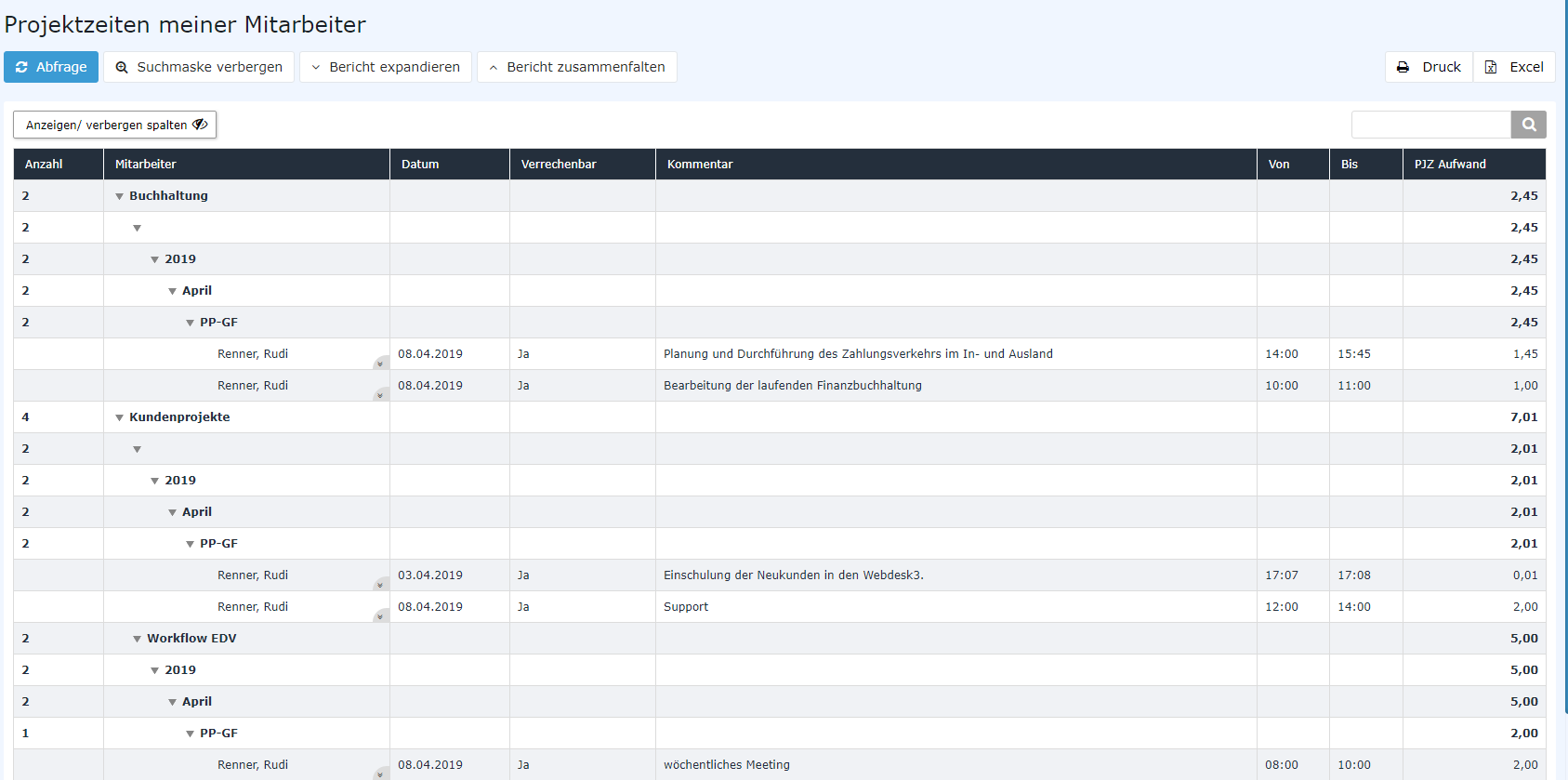
Task: Sort by Datum column header
Action: [x=450, y=164]
